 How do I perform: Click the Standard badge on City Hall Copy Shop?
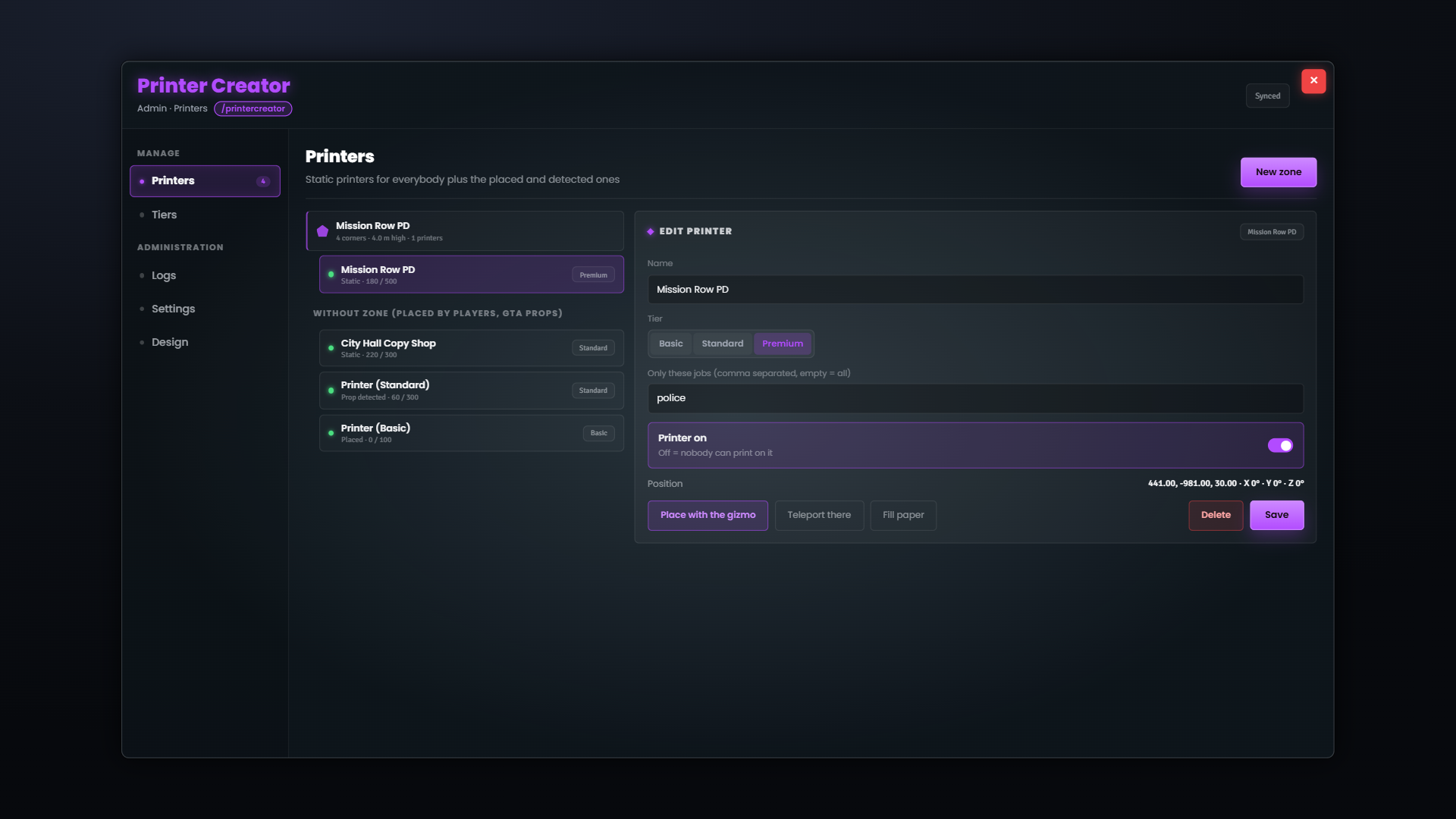(x=593, y=348)
